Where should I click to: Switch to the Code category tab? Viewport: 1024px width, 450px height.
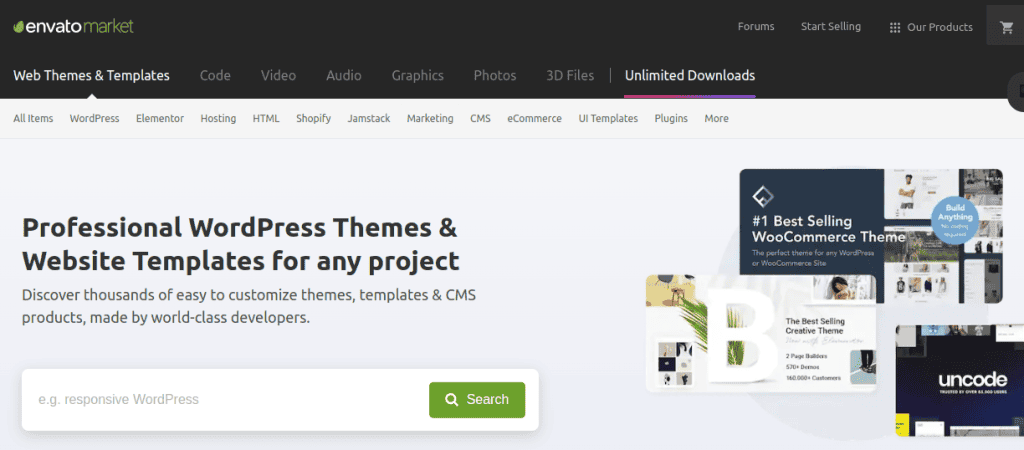click(x=215, y=75)
